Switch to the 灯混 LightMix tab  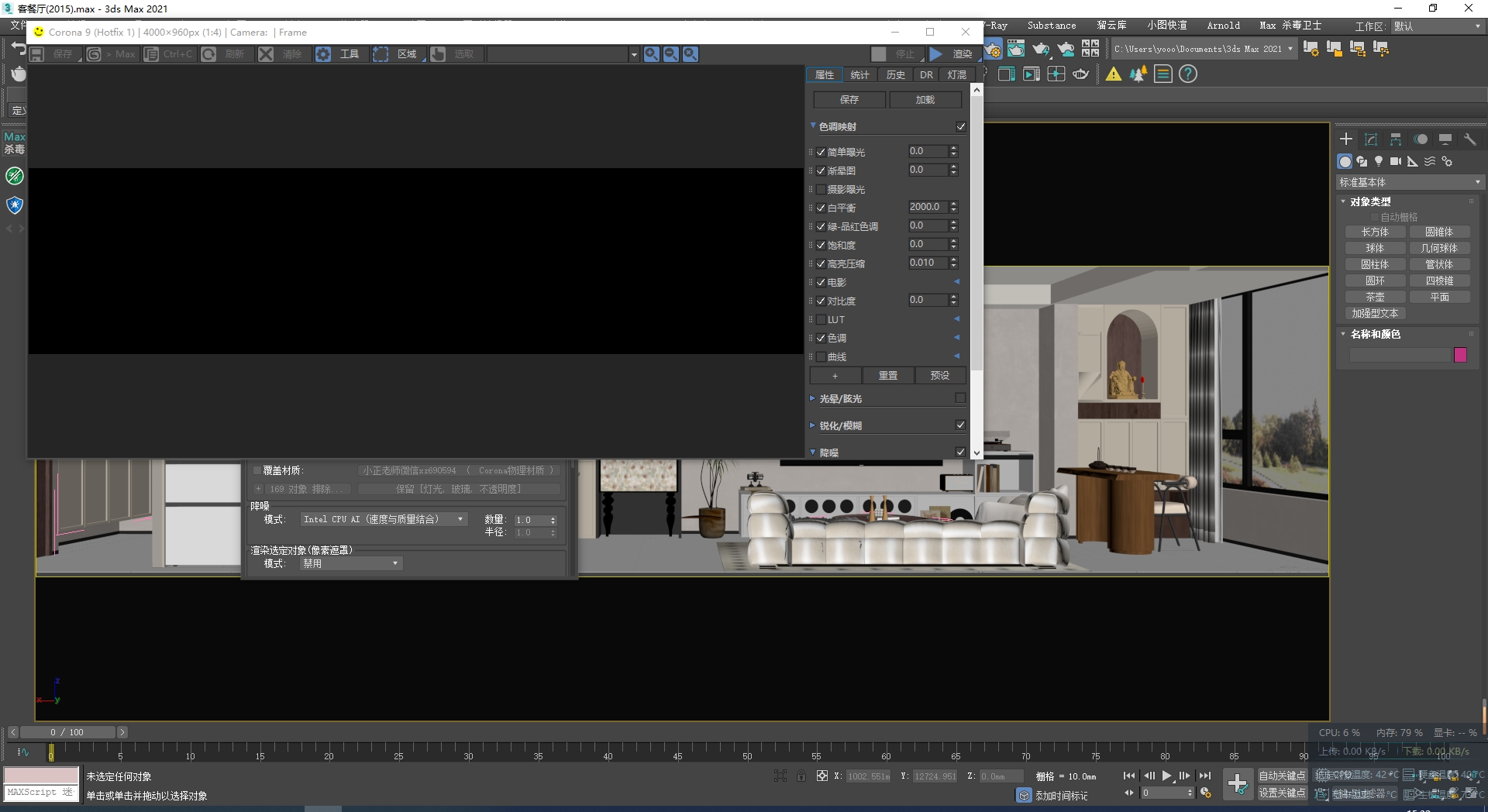(x=957, y=74)
